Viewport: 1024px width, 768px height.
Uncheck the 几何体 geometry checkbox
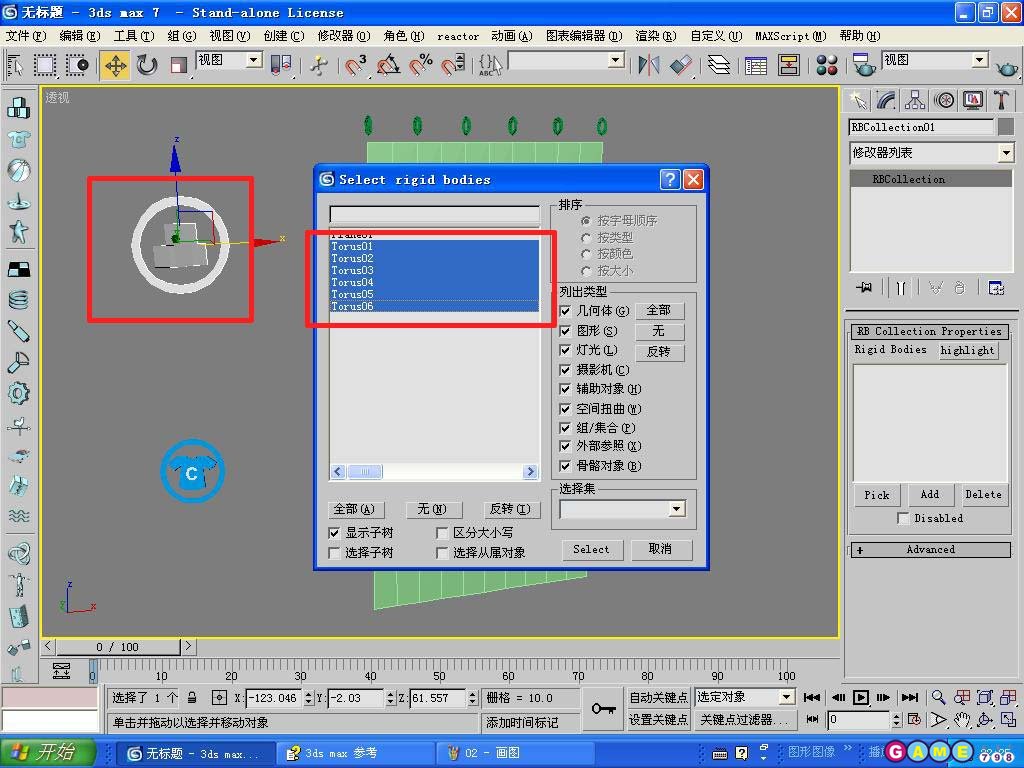[566, 311]
